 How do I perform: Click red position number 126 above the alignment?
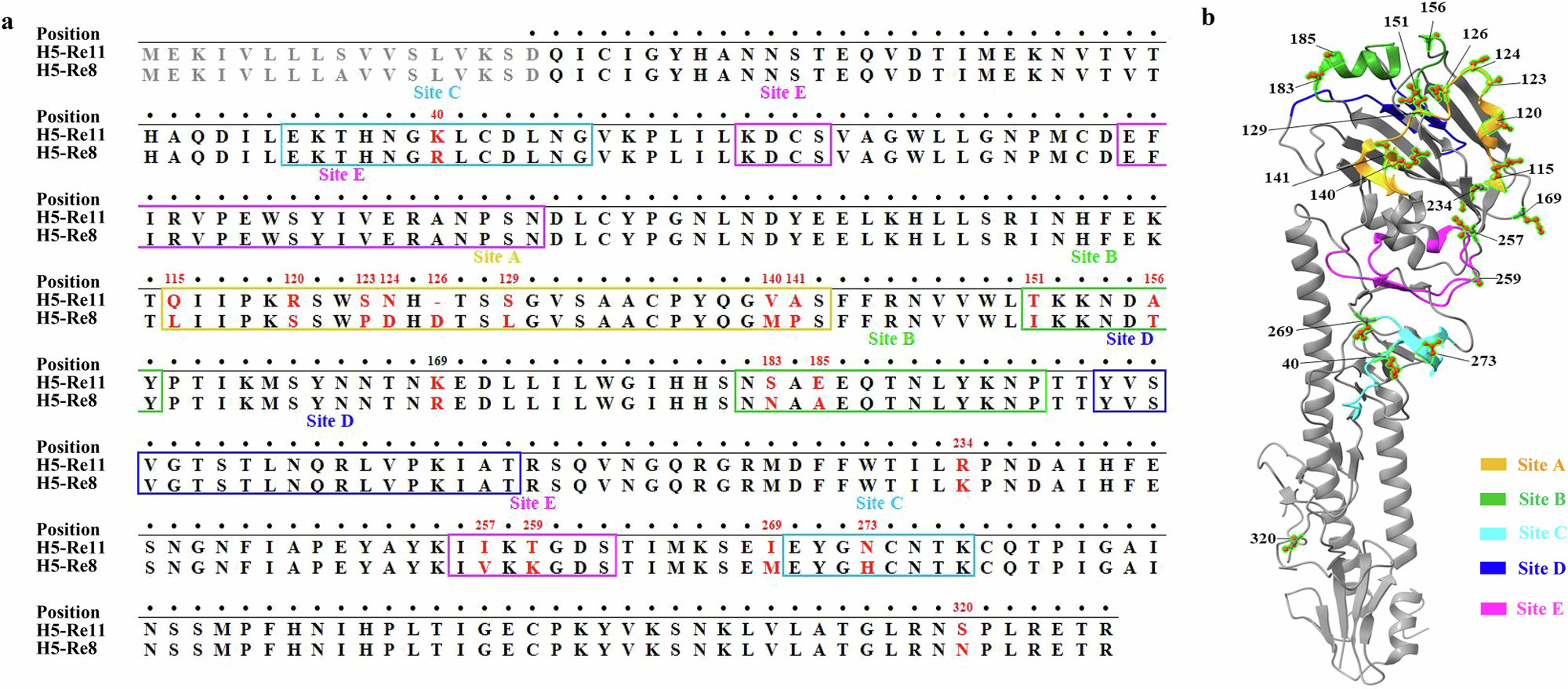(x=437, y=279)
